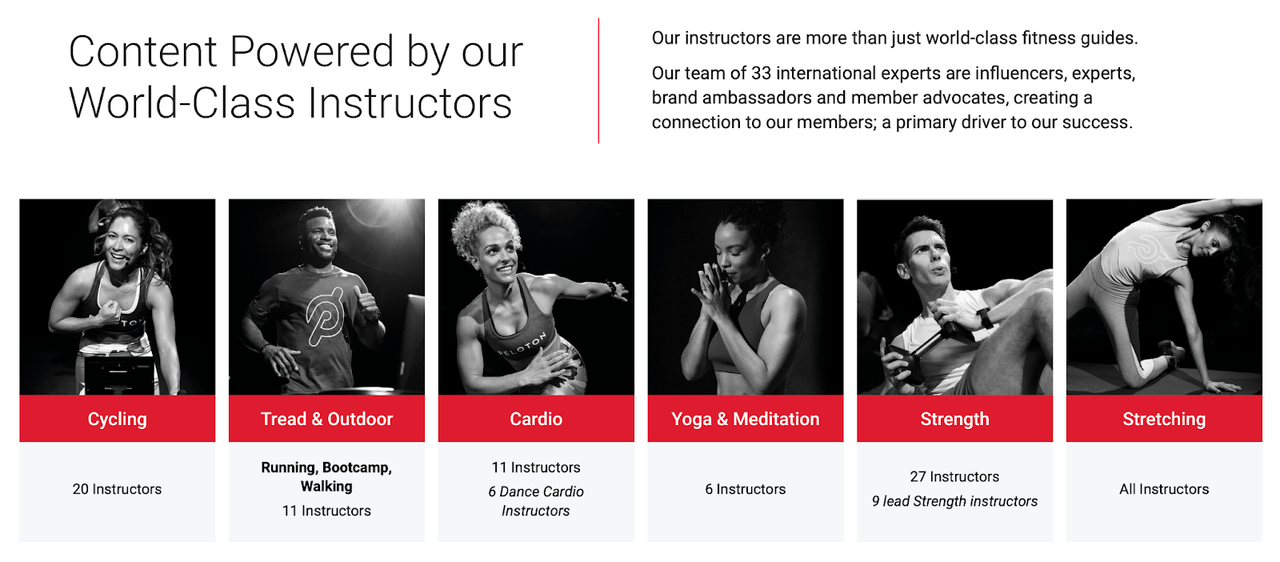The height and width of the screenshot is (562, 1280).
Task: Select the red Tread & Outdoor label
Action: (326, 419)
